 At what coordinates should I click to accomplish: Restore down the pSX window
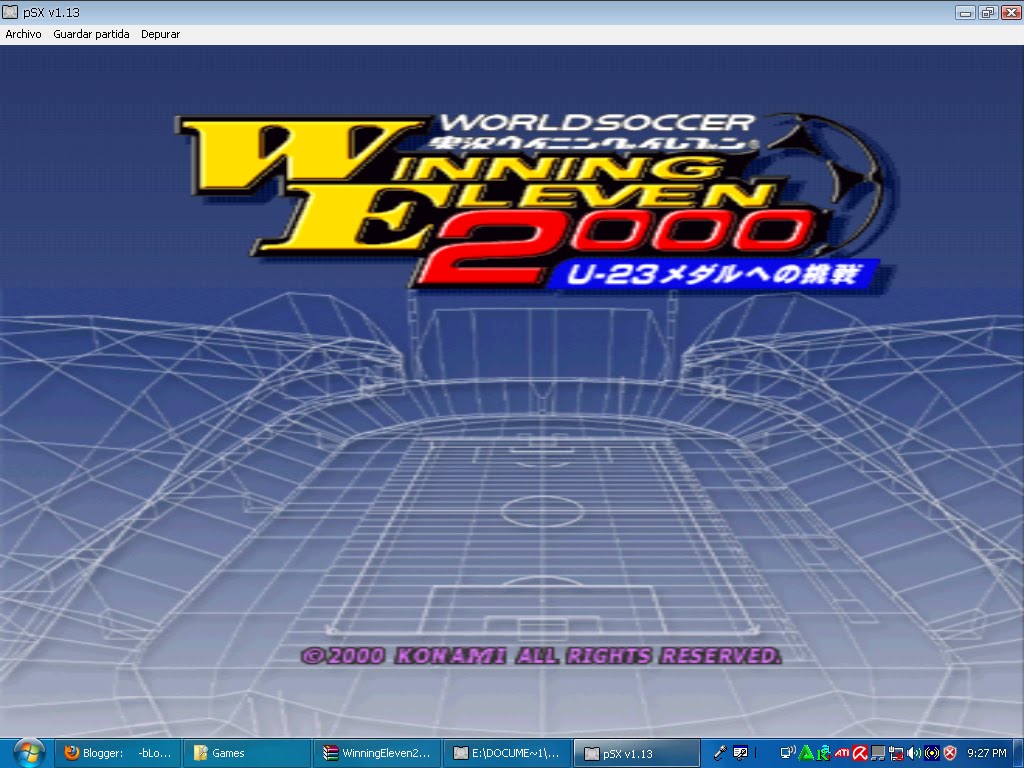coord(988,12)
